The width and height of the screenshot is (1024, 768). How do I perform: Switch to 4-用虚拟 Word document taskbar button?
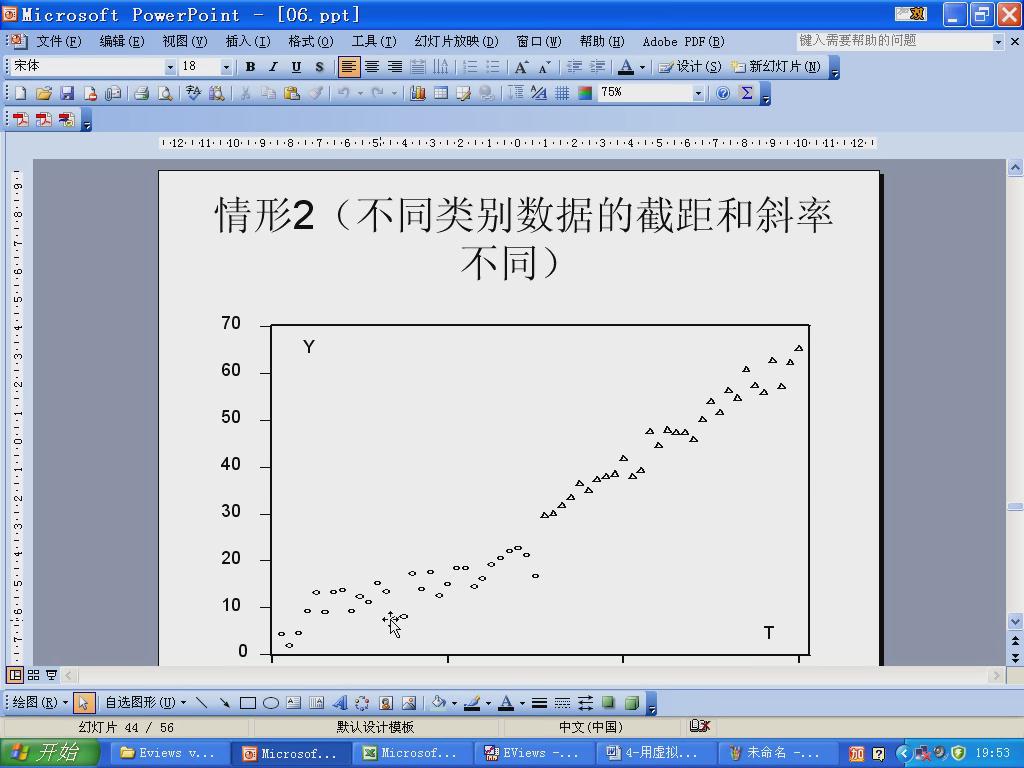(x=654, y=753)
